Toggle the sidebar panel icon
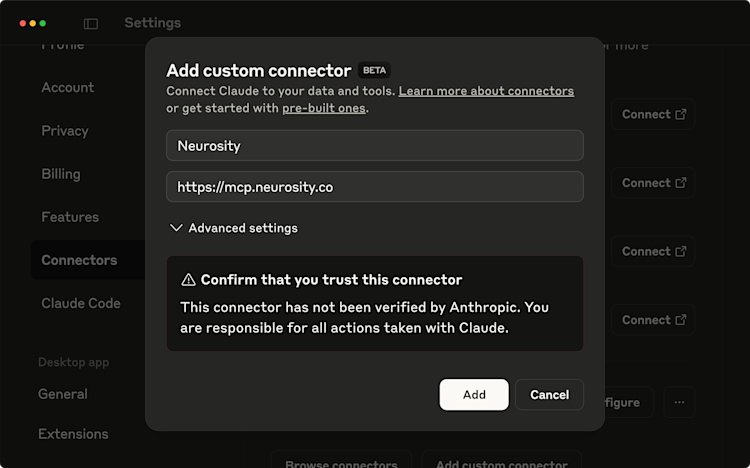The width and height of the screenshot is (750, 468). (91, 23)
